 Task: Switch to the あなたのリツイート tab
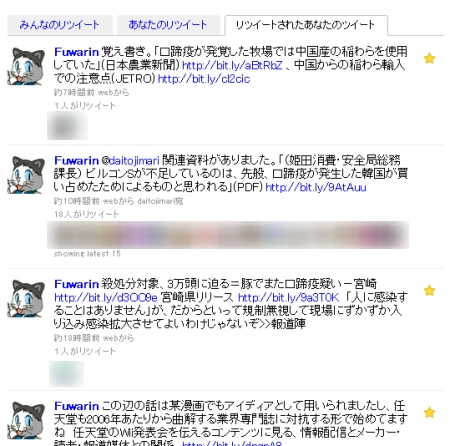[168, 25]
